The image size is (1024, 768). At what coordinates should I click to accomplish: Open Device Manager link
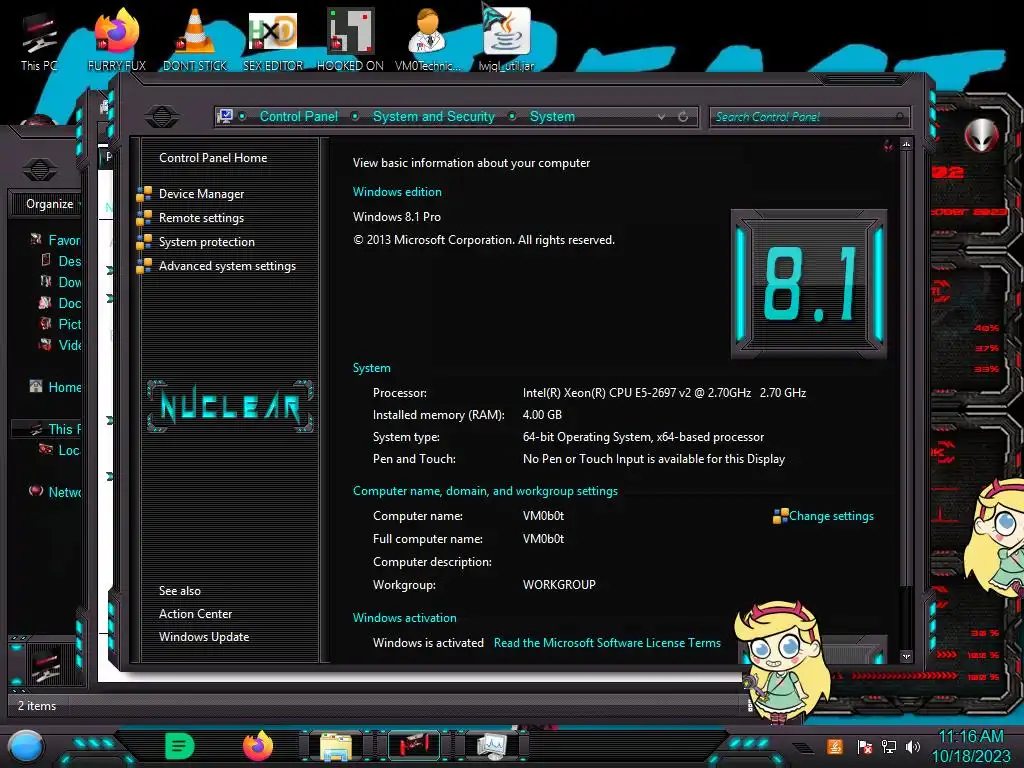[x=201, y=193]
